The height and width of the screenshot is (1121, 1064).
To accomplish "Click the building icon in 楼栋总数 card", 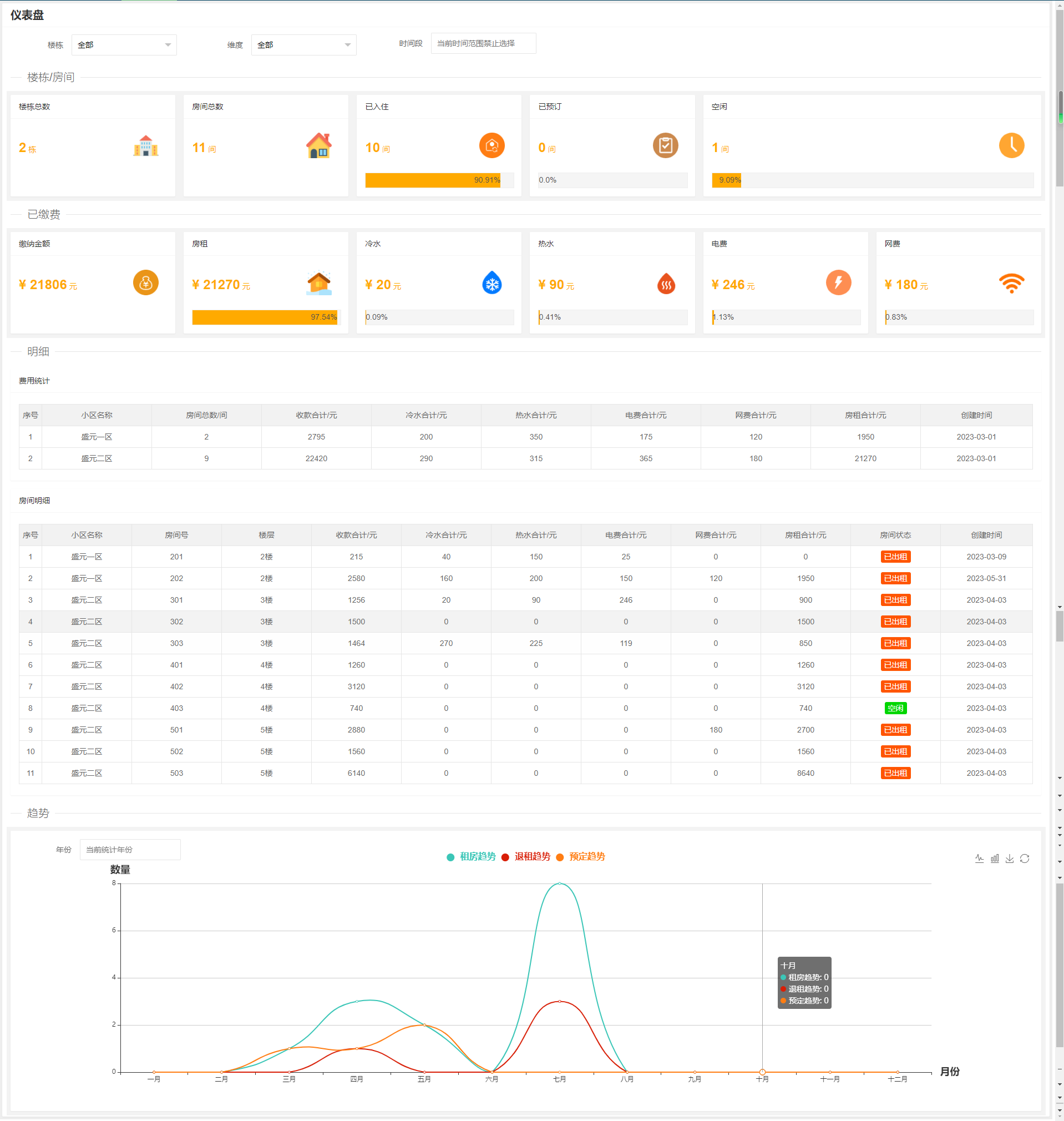I will point(146,145).
